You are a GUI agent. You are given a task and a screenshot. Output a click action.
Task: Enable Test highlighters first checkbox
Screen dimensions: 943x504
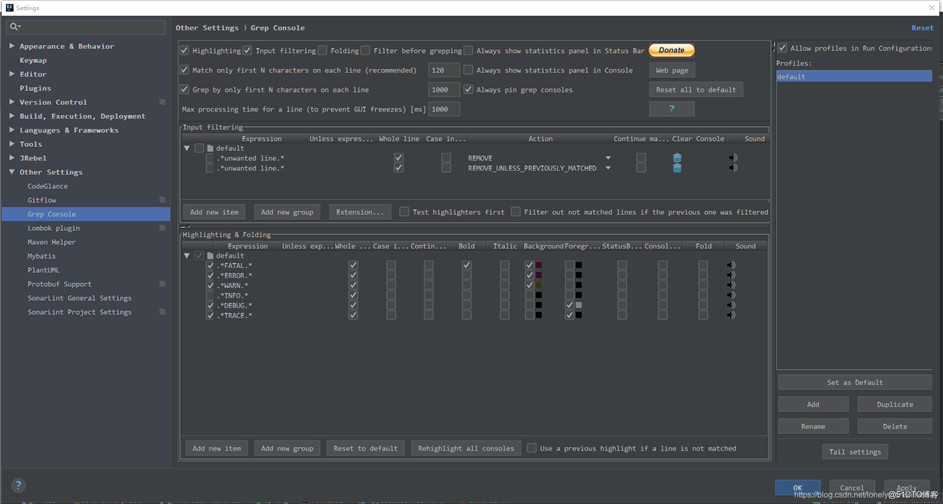coord(404,212)
